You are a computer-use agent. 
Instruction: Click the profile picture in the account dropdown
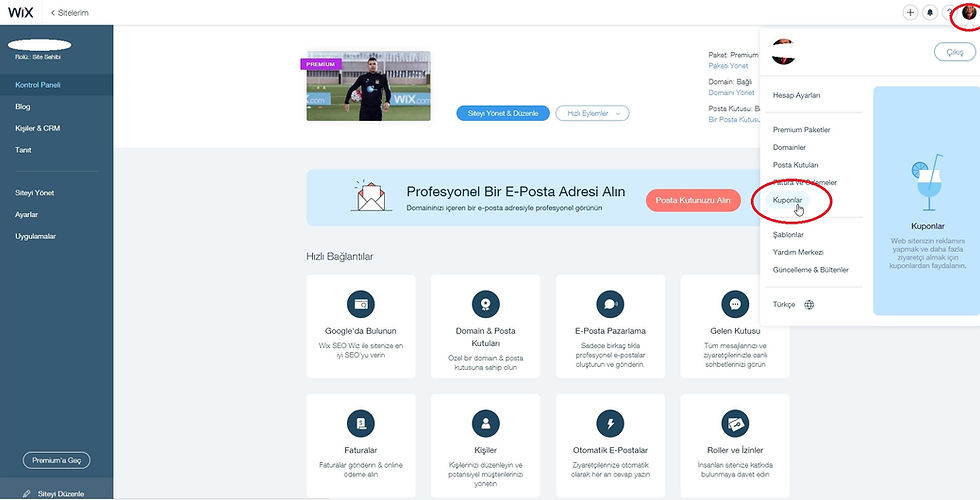[783, 51]
